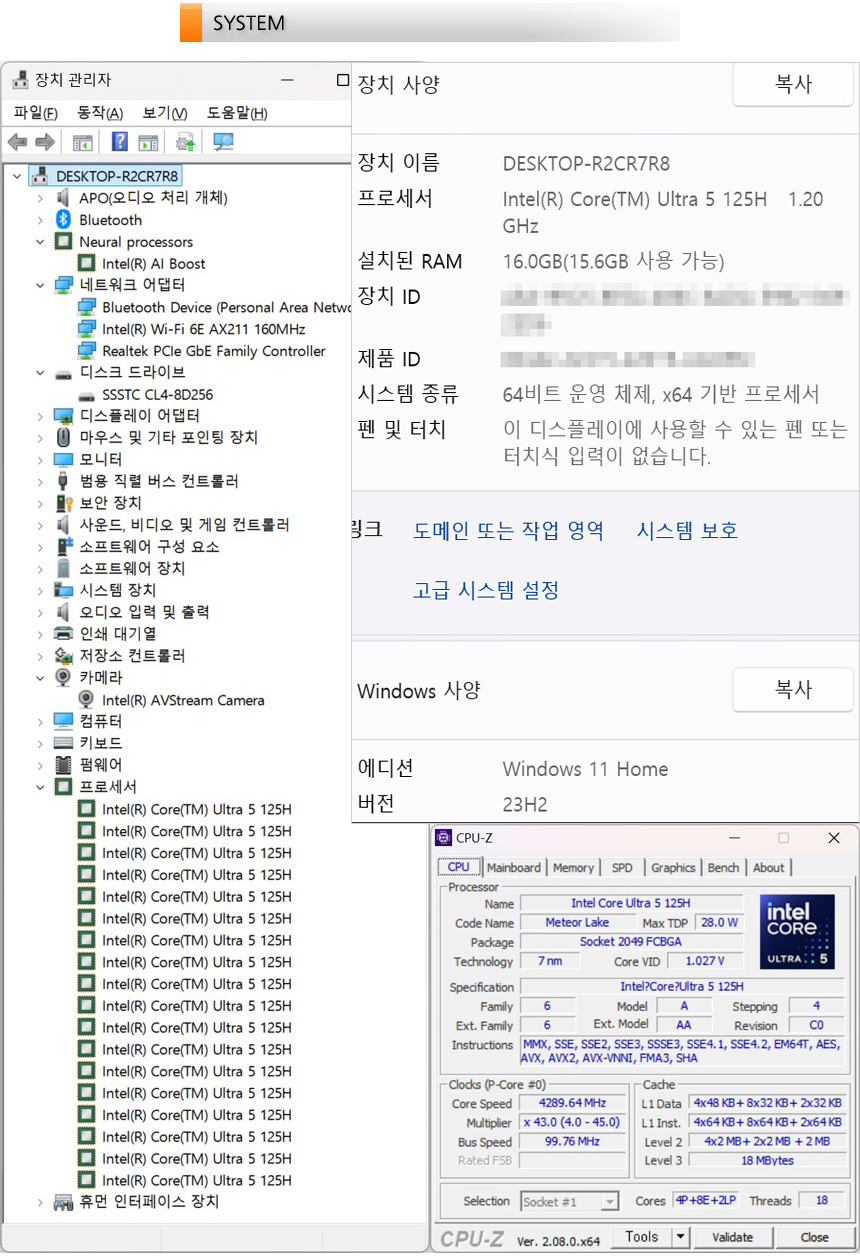Open the 시스템 보호 link
This screenshot has width=860, height=1257.
(688, 531)
